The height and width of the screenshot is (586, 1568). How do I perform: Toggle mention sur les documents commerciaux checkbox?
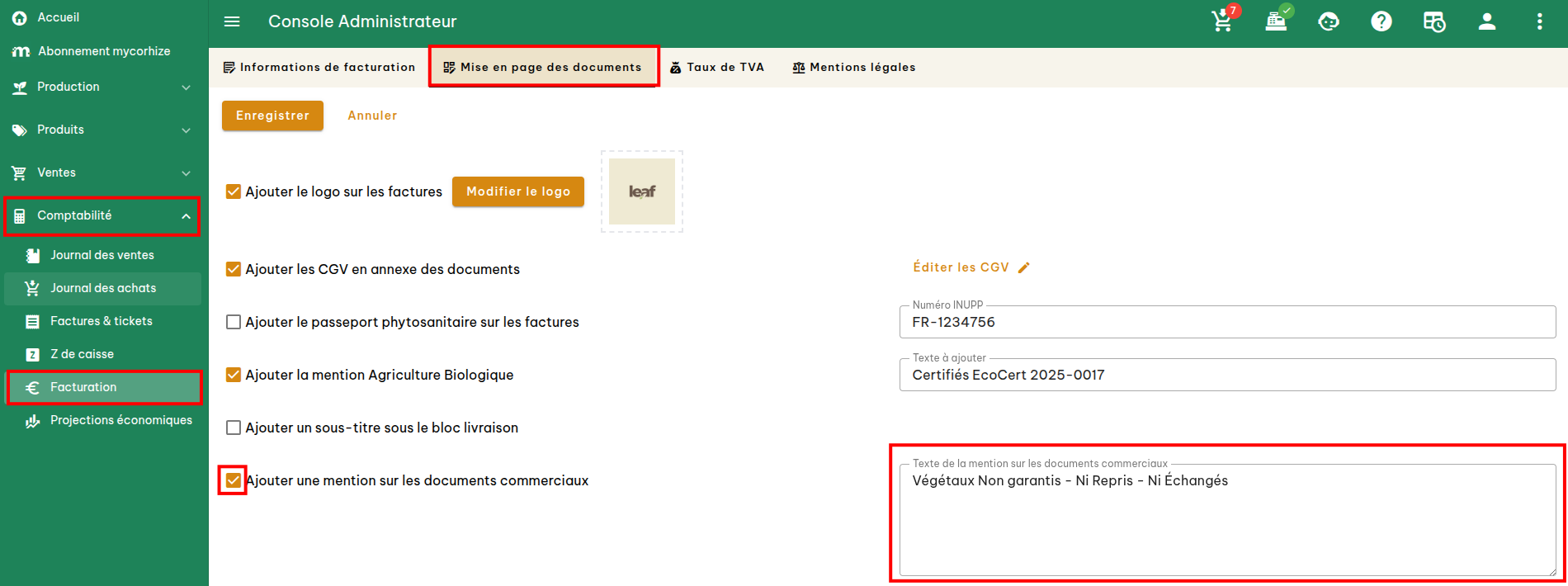click(234, 480)
